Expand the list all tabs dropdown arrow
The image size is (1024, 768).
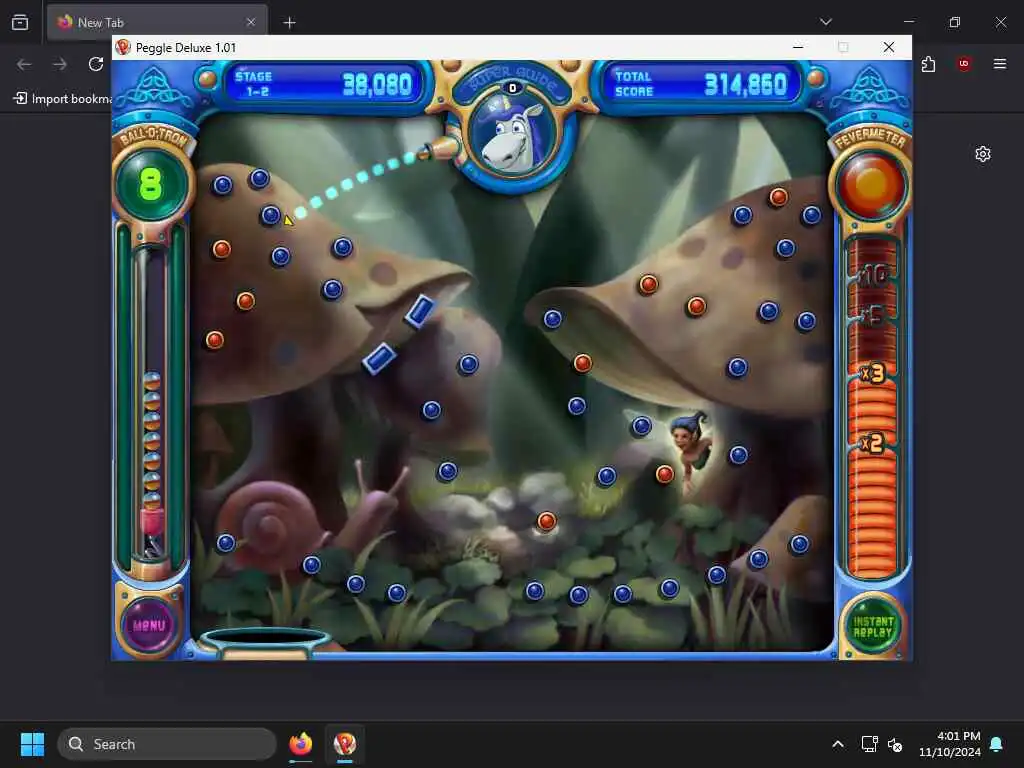click(825, 22)
